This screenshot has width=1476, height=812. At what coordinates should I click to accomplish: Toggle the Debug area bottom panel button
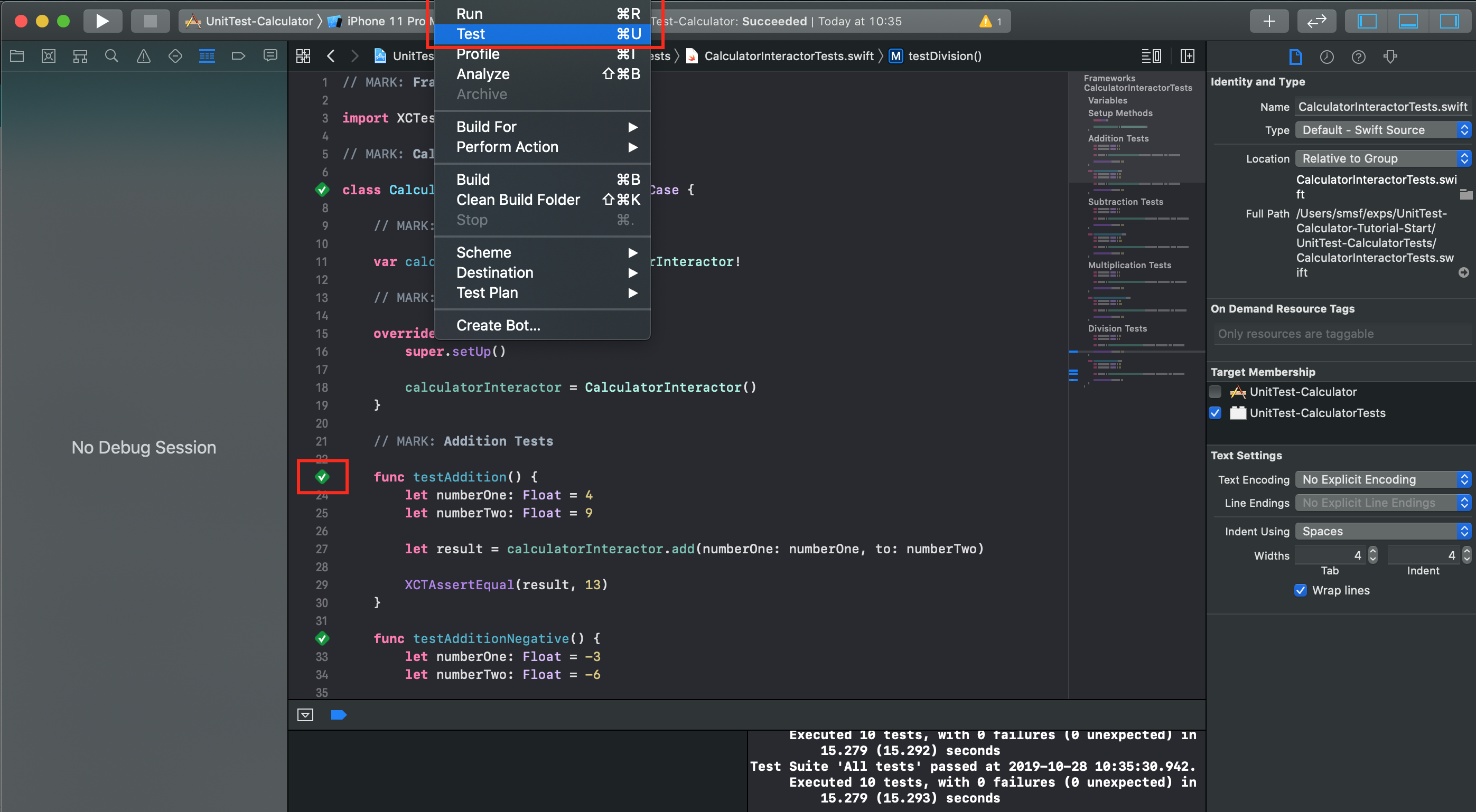1408,21
